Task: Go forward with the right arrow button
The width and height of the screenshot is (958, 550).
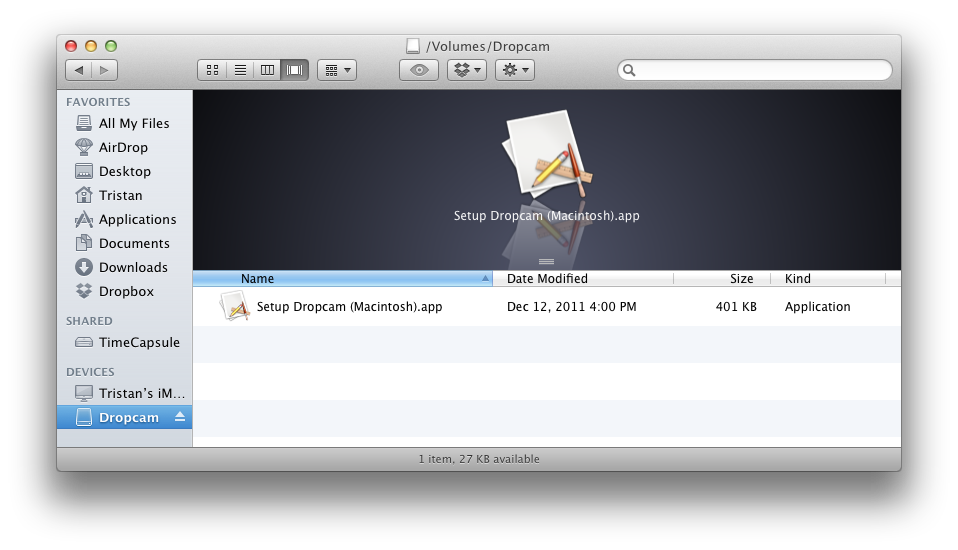Action: click(104, 70)
